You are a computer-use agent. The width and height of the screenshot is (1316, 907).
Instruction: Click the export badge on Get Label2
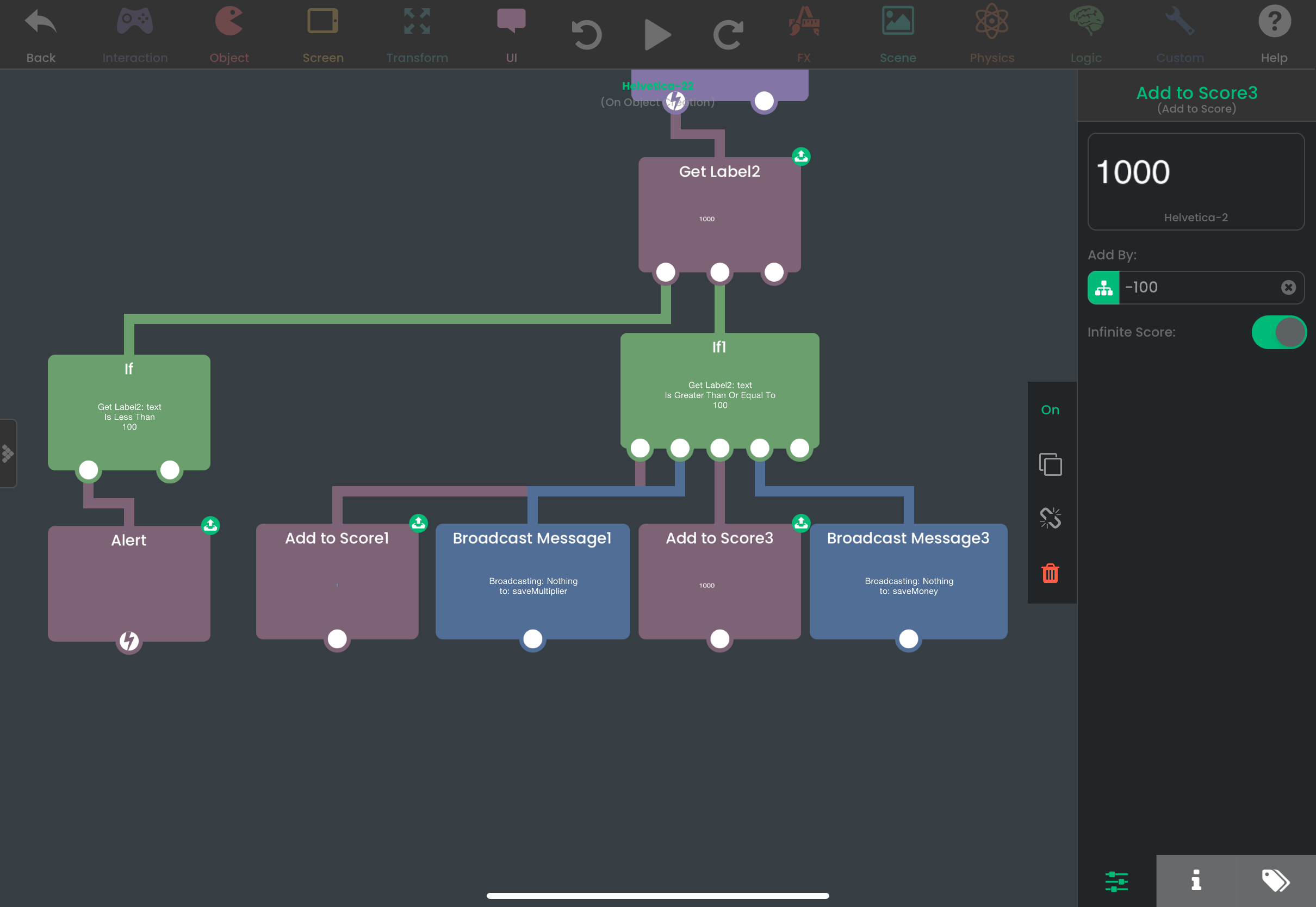[801, 156]
